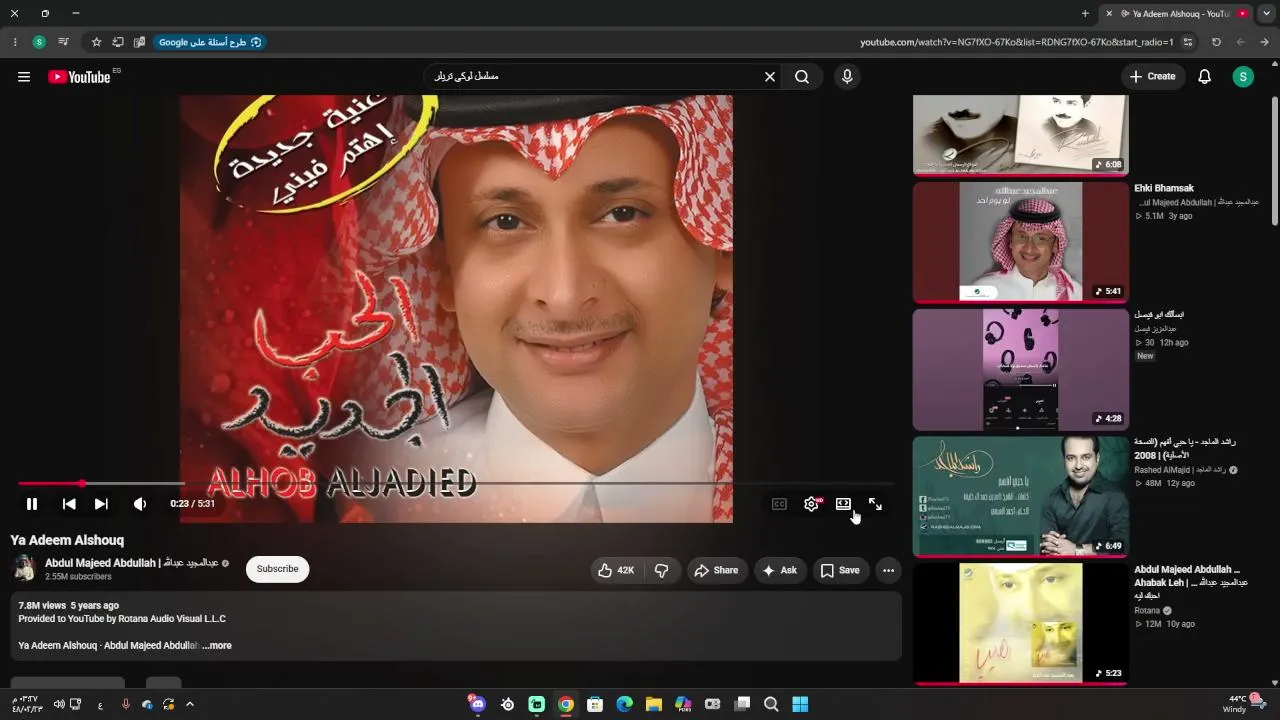Open more actions three-dot menu

[x=888, y=570]
